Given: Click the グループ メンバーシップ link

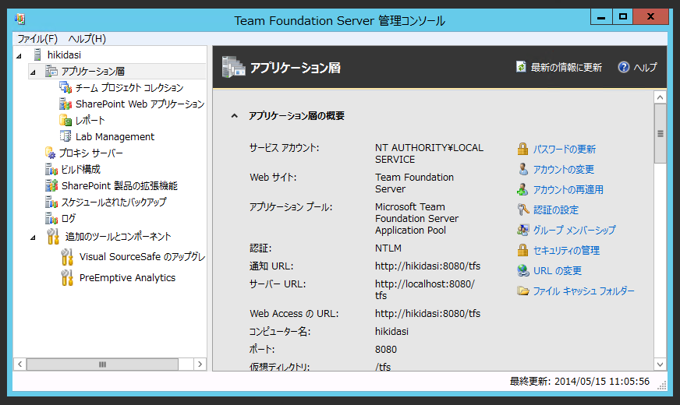Looking at the screenshot, I should (x=574, y=230).
